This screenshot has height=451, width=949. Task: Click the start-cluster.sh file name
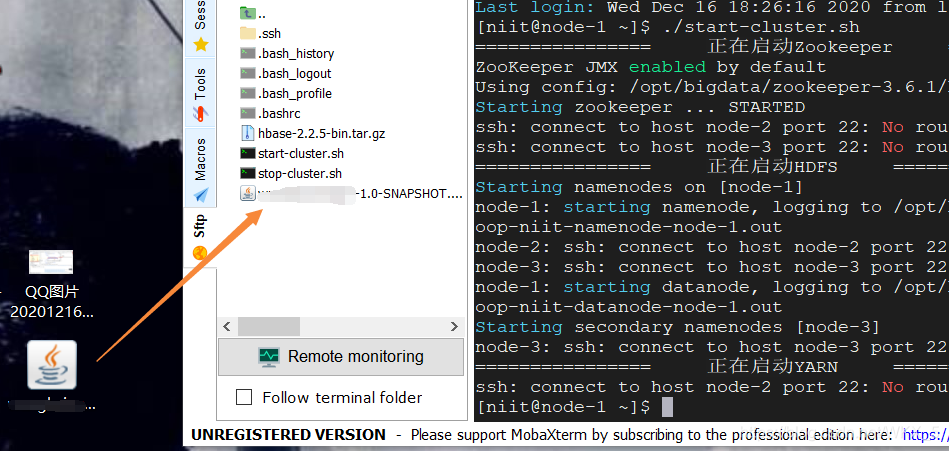[301, 153]
